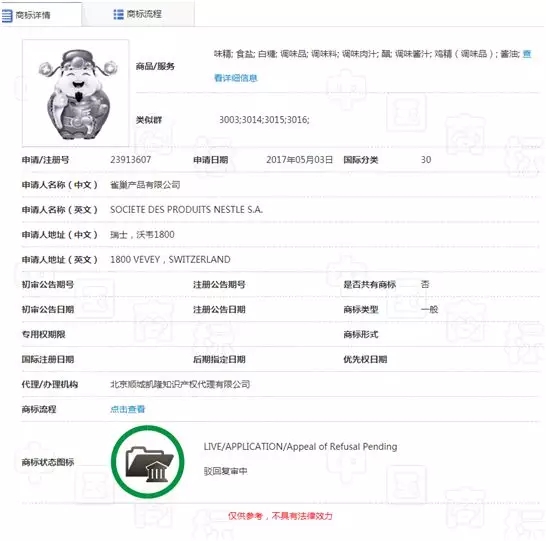Click the LIVE/APPLICATION/Appeal of Refusal Pending text
The image size is (546, 541).
[x=300, y=447]
